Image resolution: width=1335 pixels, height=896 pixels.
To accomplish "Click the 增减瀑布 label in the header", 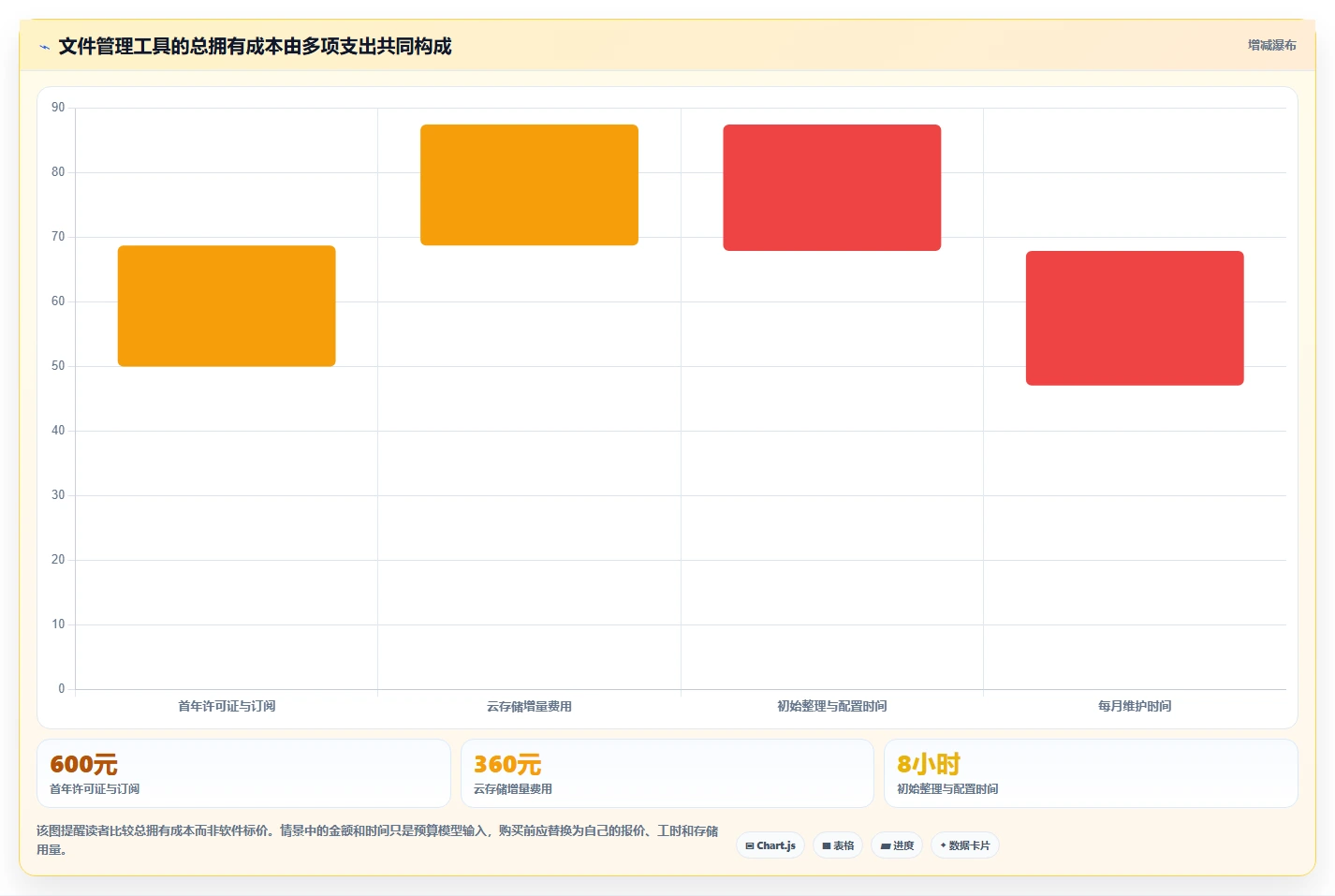I will tap(1271, 45).
